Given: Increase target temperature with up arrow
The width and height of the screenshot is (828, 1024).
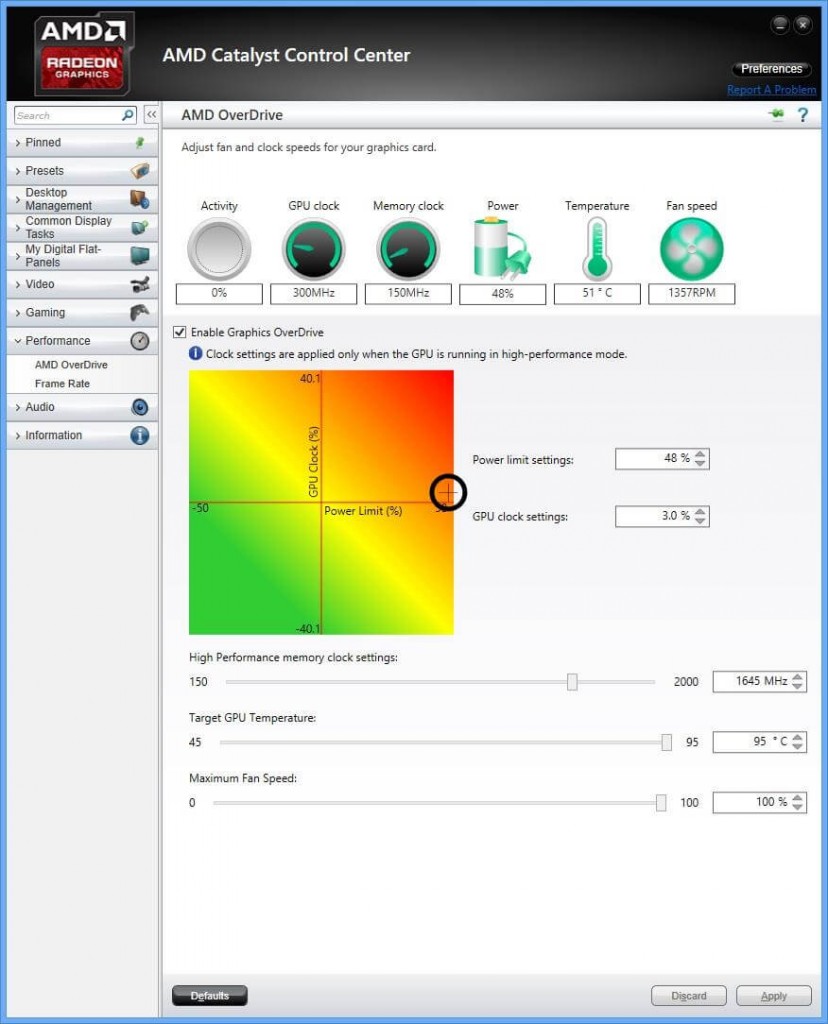Looking at the screenshot, I should (797, 737).
